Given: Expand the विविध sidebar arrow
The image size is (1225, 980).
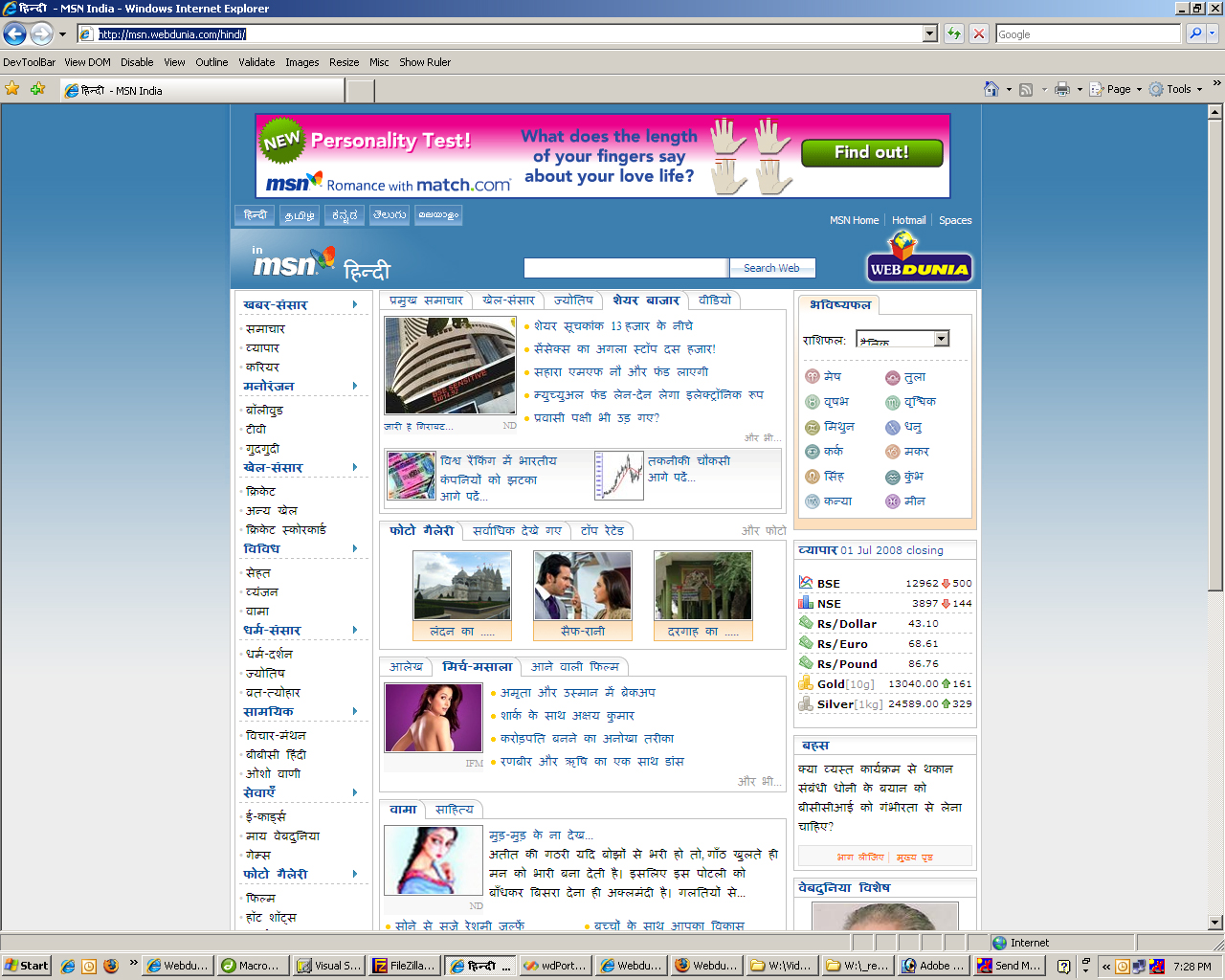Looking at the screenshot, I should (355, 548).
